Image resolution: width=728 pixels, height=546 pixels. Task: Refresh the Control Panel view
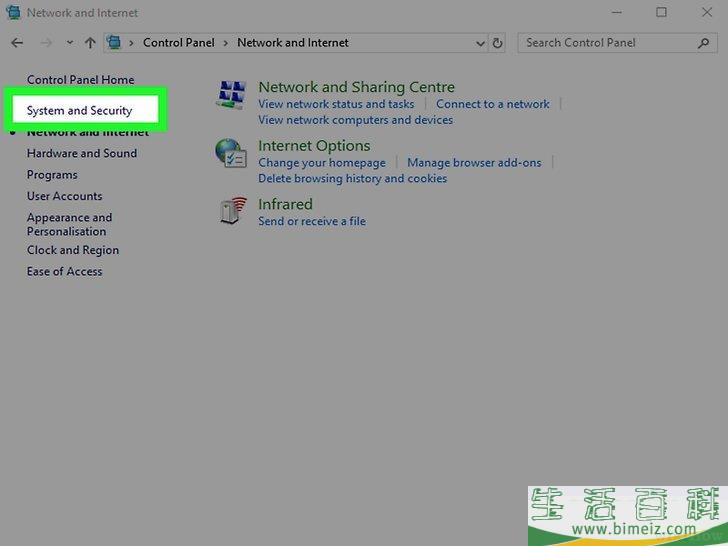pos(499,43)
